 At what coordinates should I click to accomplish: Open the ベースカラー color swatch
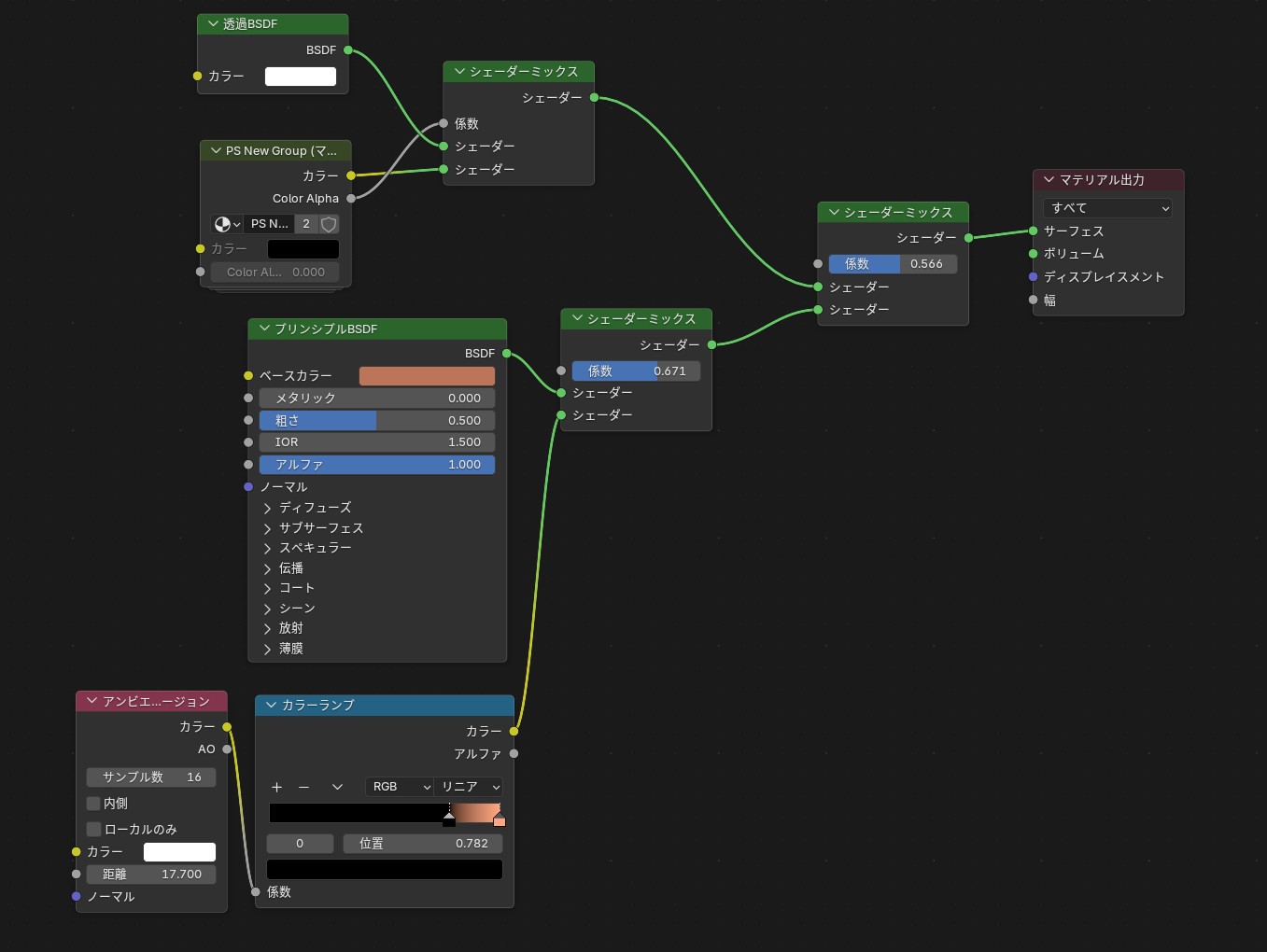(427, 376)
